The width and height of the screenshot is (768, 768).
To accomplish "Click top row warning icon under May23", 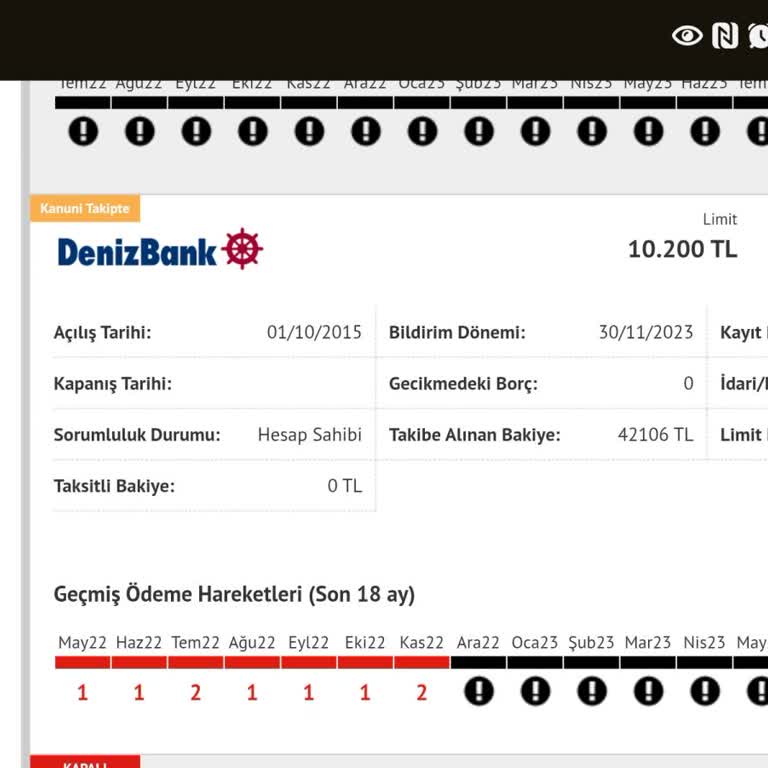I will point(648,131).
